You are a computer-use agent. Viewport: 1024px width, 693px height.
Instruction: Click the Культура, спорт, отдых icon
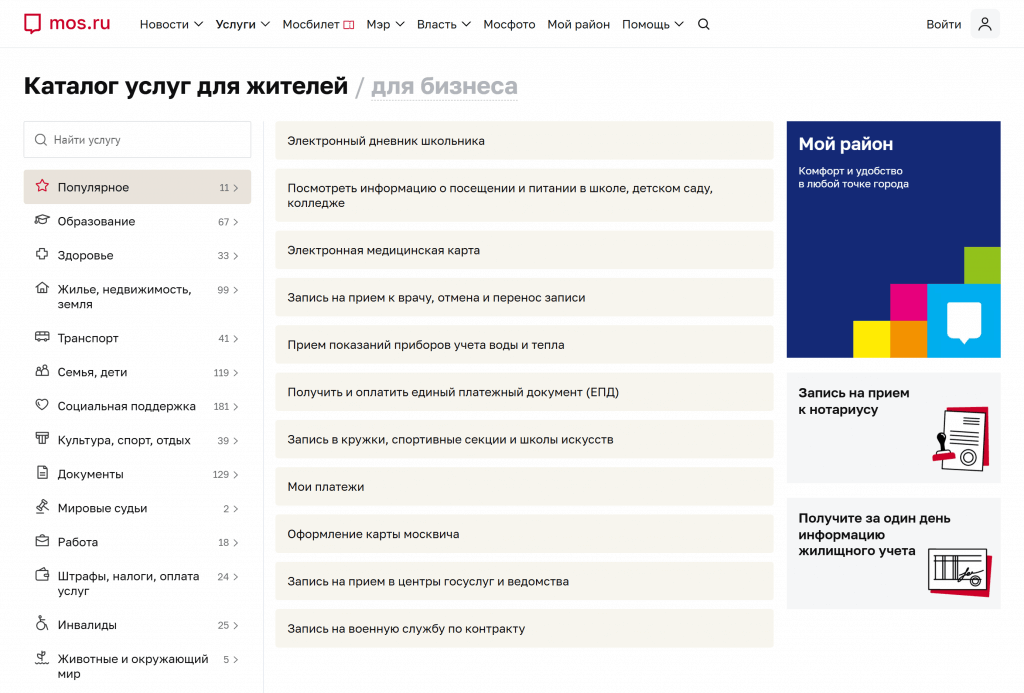(42, 439)
